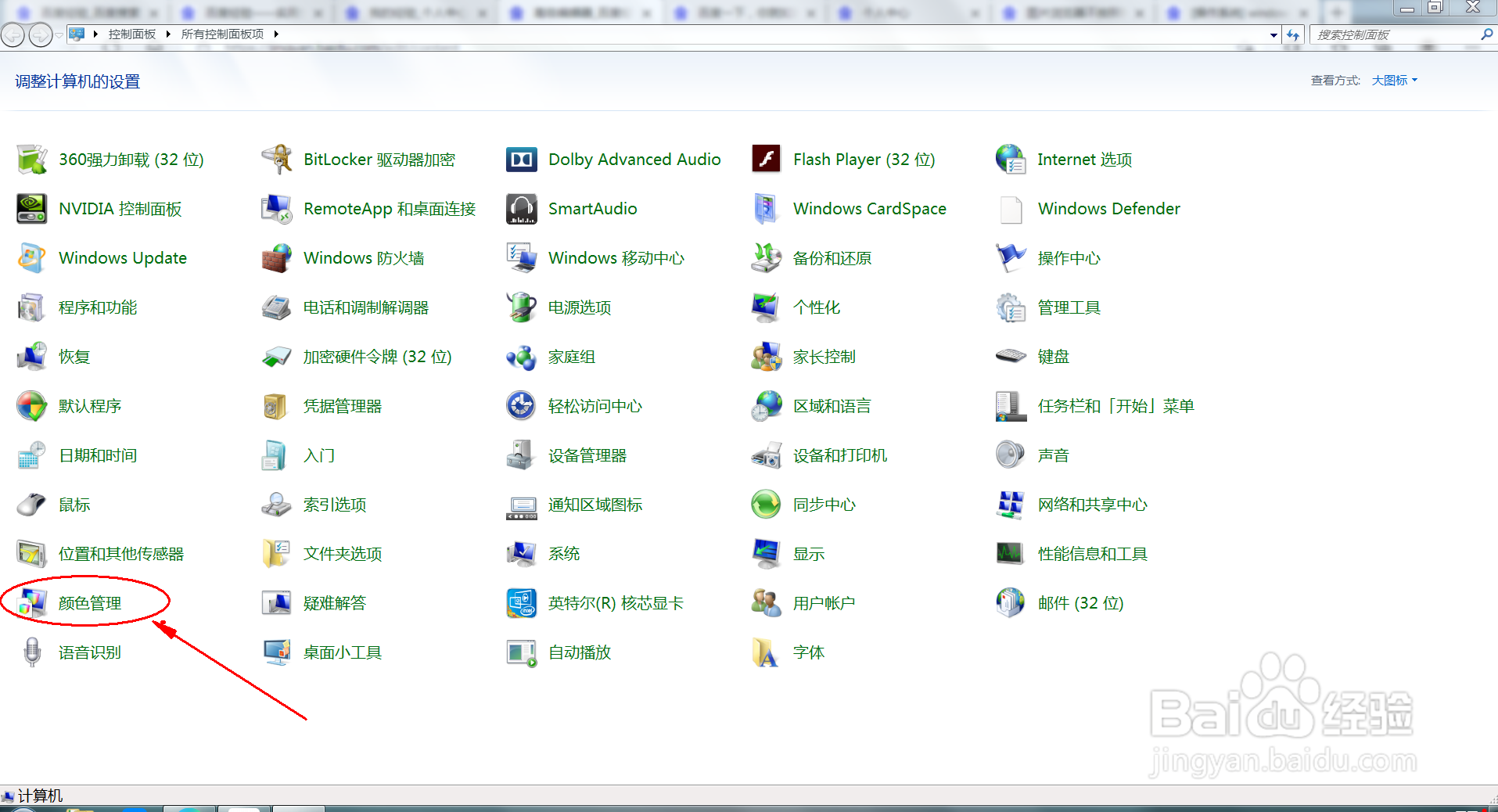Open the 备份和还原 icon
1498x812 pixels.
[x=767, y=258]
